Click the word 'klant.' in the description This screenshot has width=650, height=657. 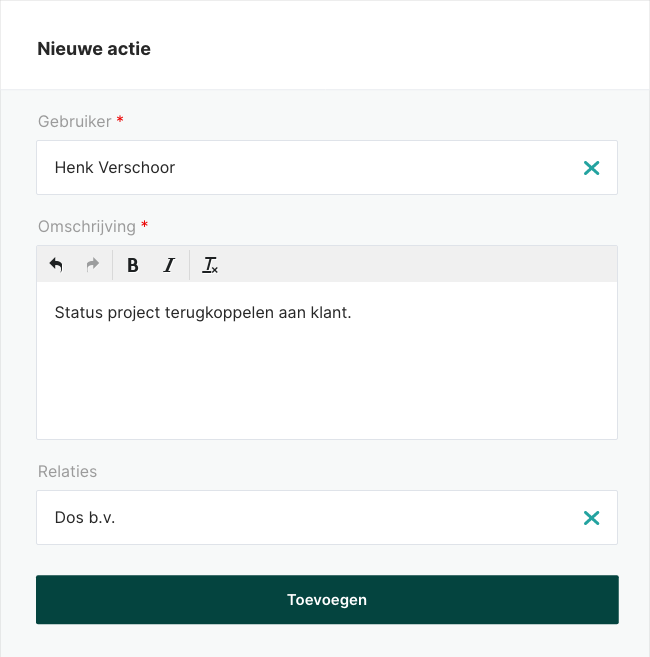click(330, 313)
